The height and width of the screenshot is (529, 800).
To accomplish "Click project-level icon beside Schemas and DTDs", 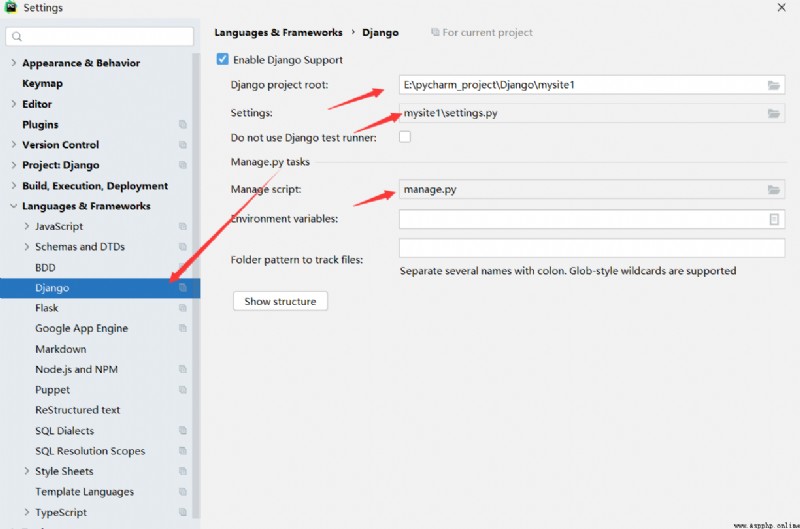I will point(183,247).
